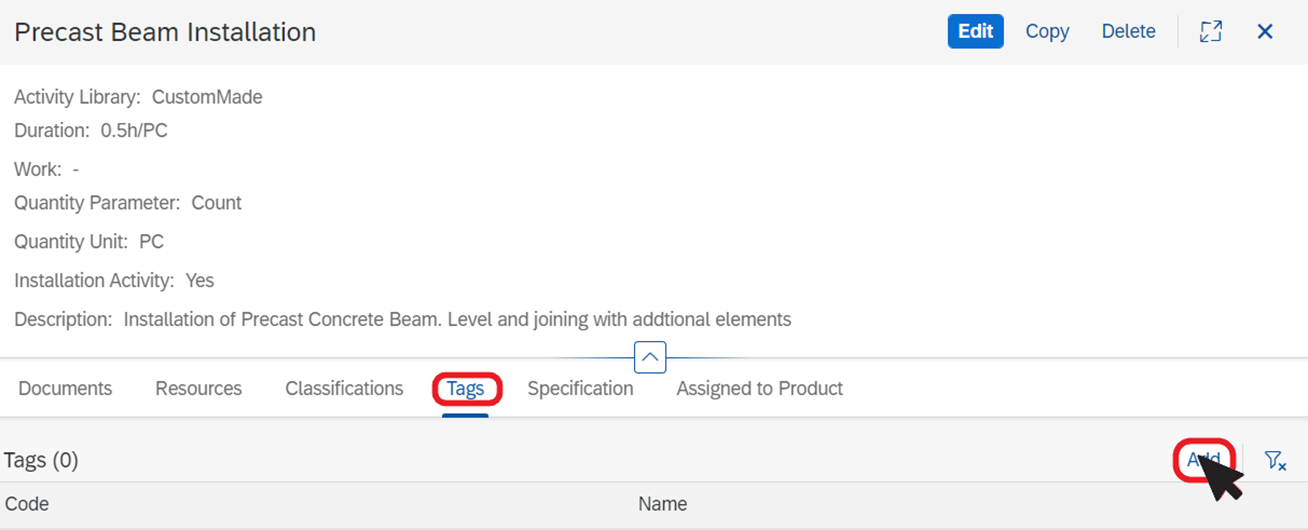
Task: Select the Tags (0) table heading
Action: click(x=41, y=460)
